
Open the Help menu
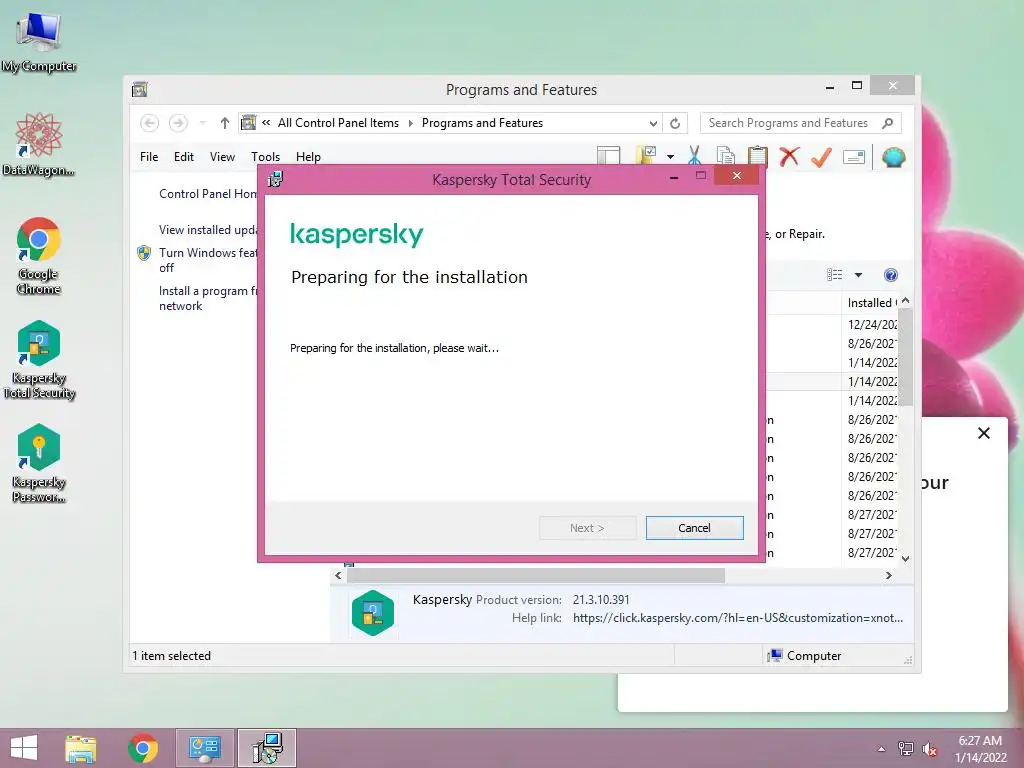[308, 157]
